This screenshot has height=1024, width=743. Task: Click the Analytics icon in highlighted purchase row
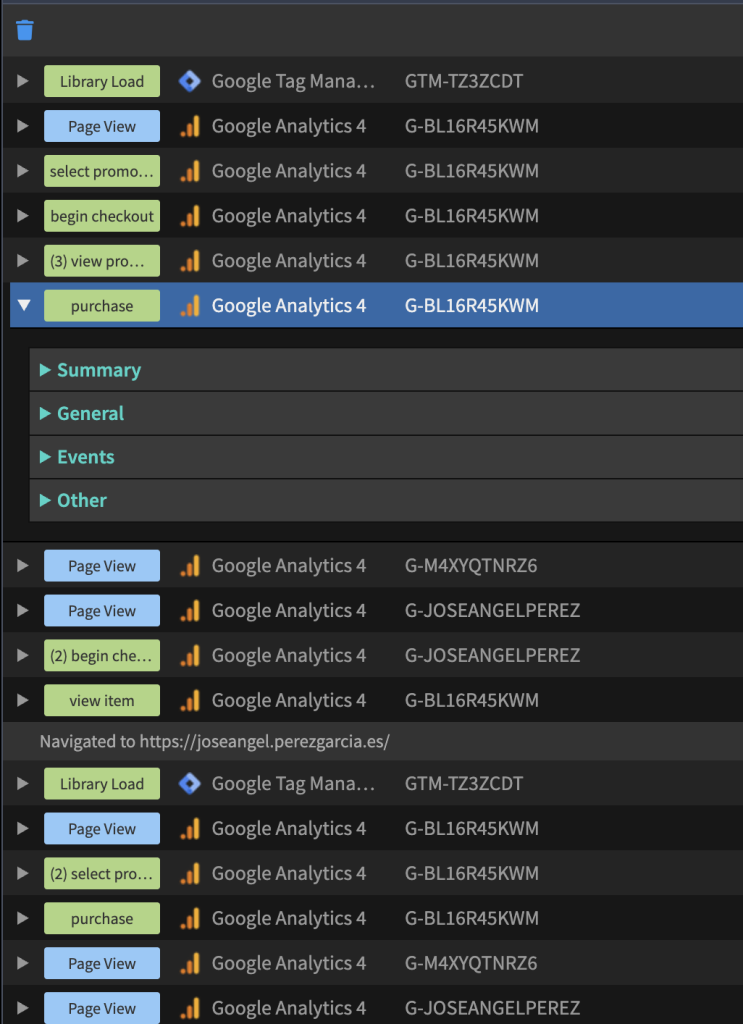pyautogui.click(x=190, y=306)
